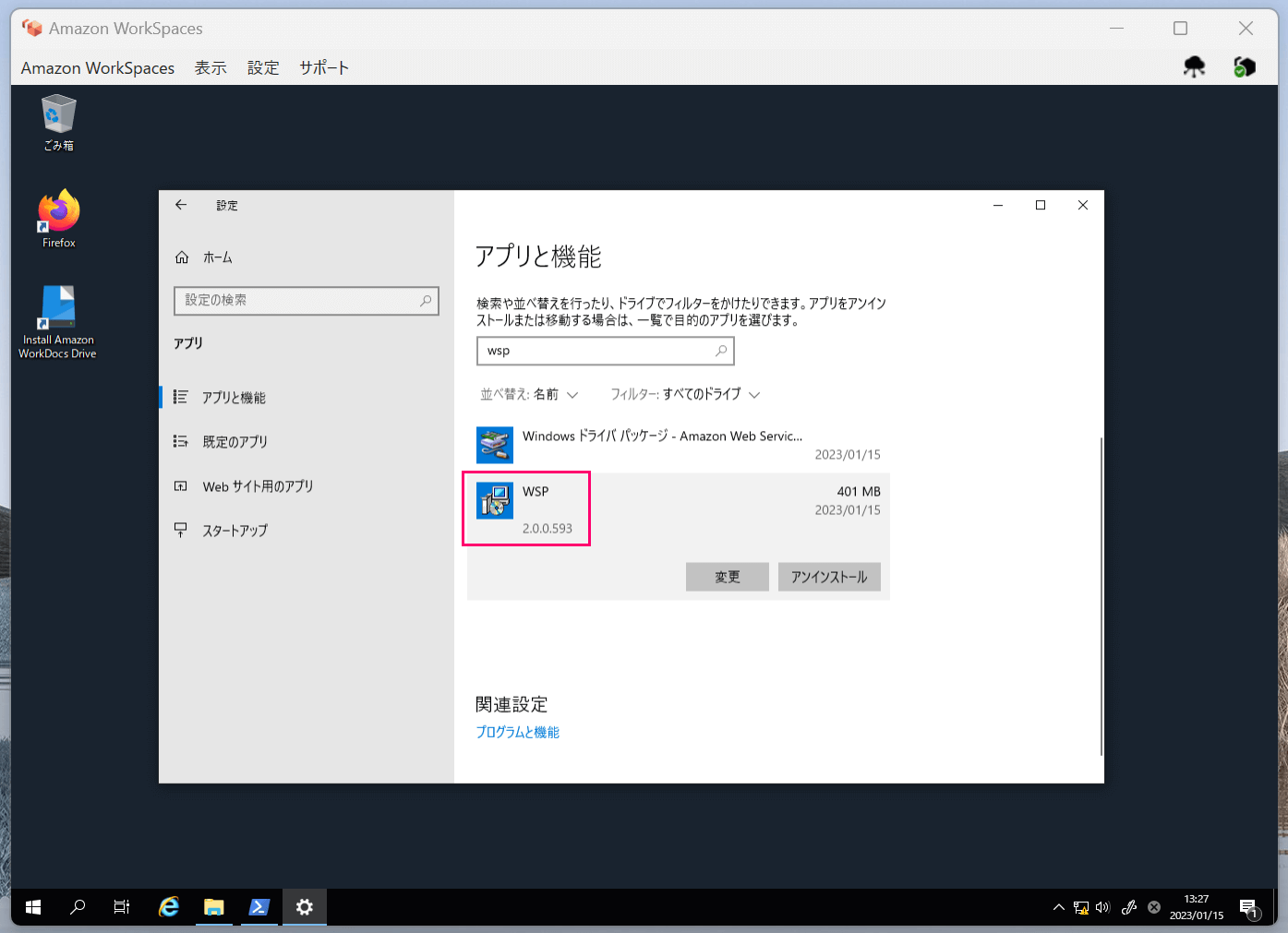Expand hidden icons in the system tray
The image size is (1288, 933).
pos(1058,907)
